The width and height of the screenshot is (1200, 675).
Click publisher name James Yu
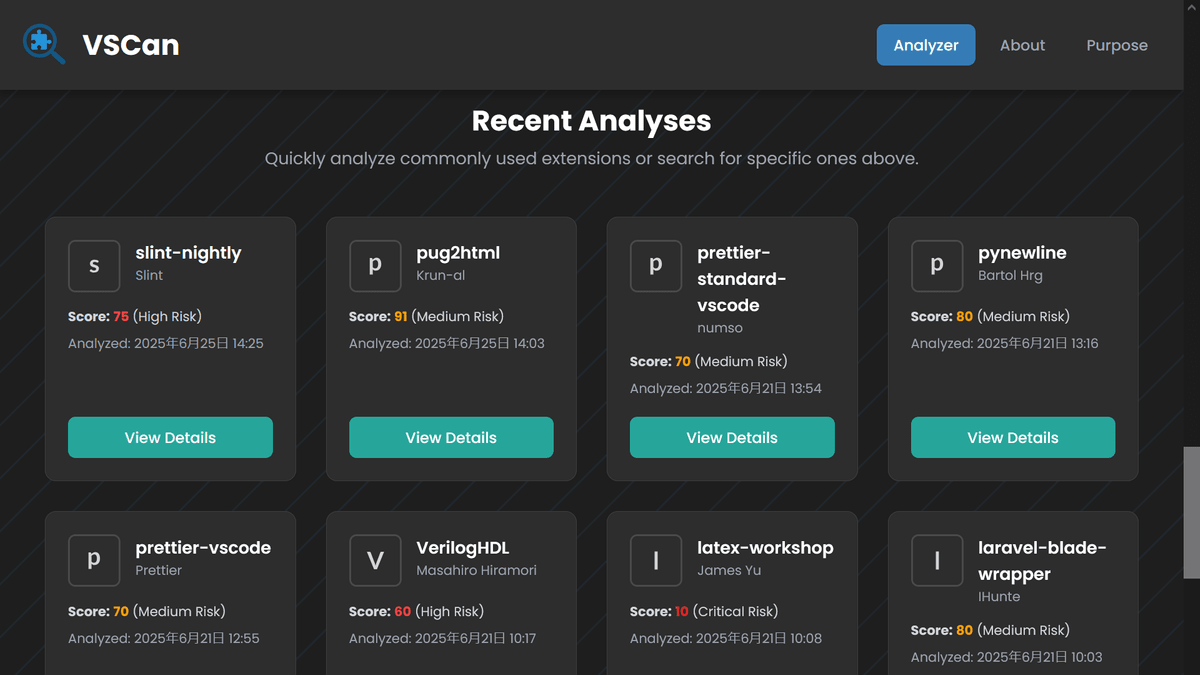(729, 570)
